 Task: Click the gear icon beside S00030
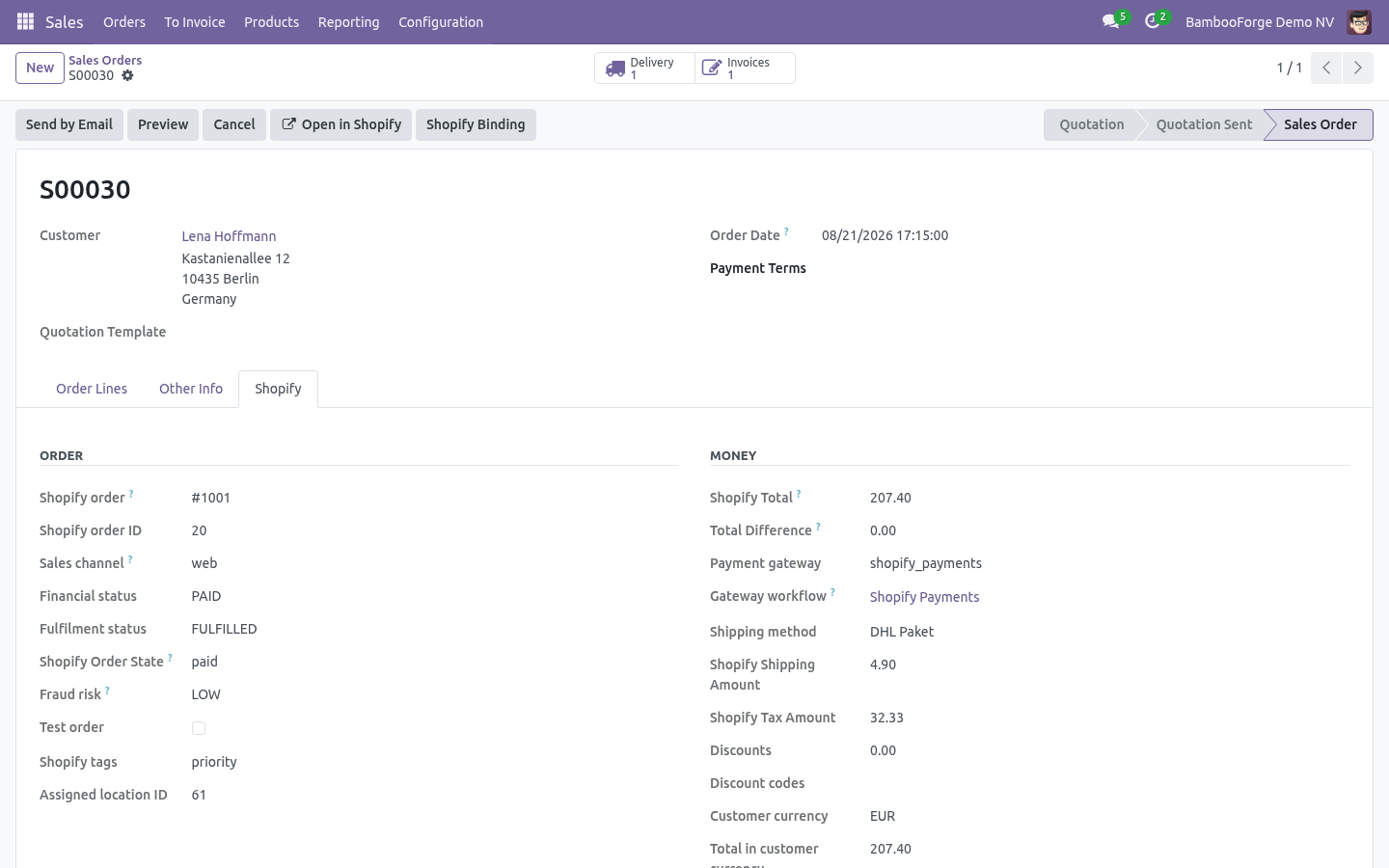(x=127, y=75)
